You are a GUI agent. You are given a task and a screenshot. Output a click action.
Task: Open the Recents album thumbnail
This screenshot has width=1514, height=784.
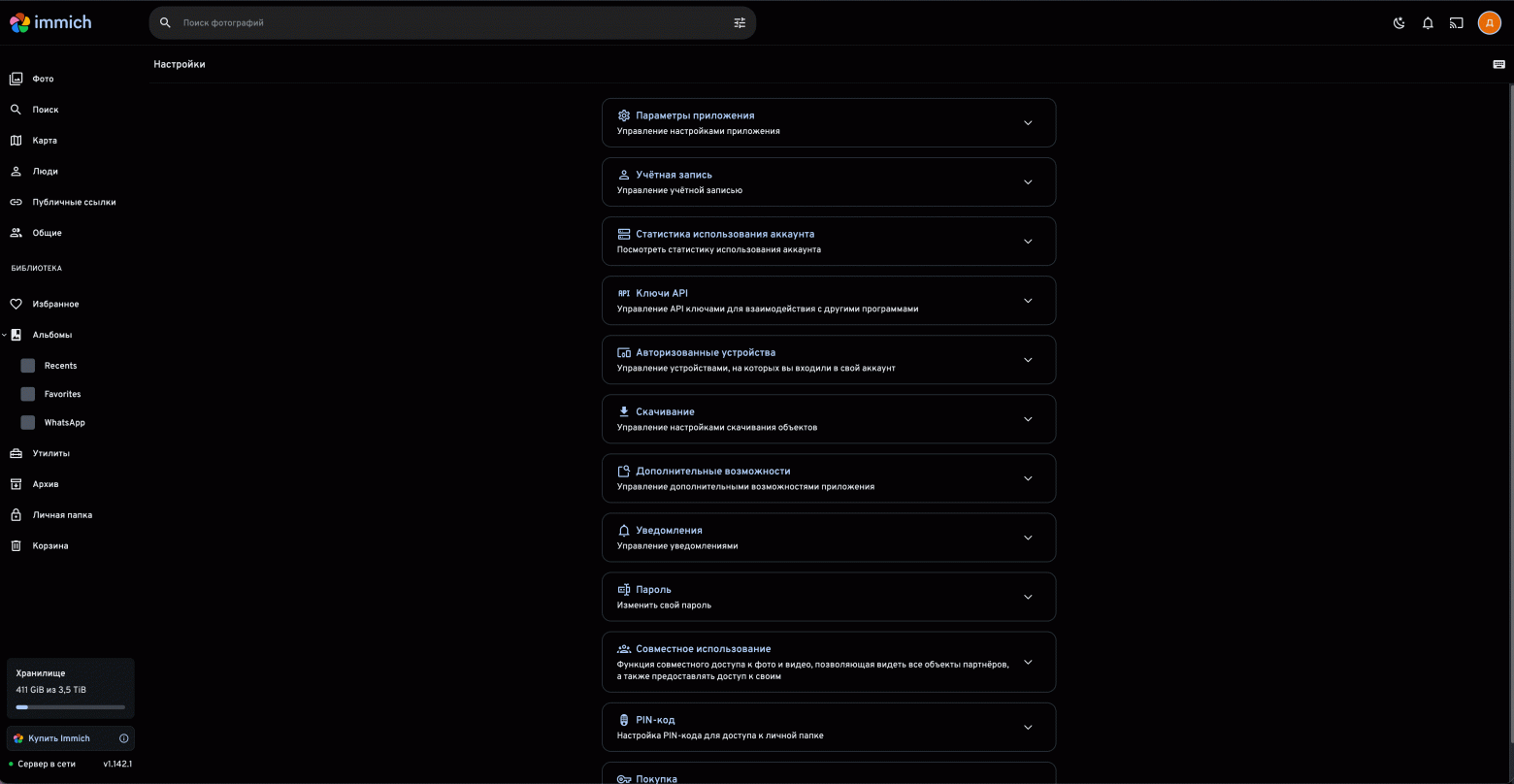(27, 366)
